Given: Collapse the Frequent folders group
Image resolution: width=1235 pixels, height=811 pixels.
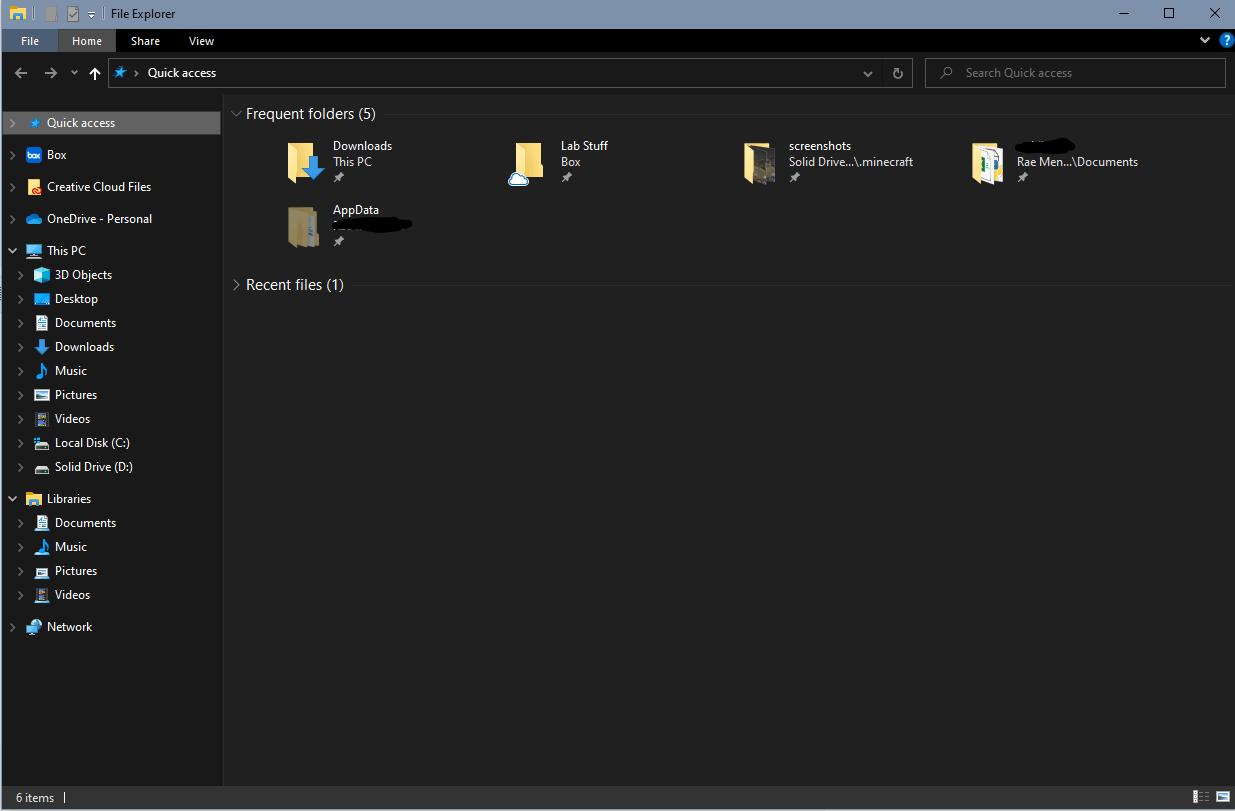Looking at the screenshot, I should (x=236, y=114).
